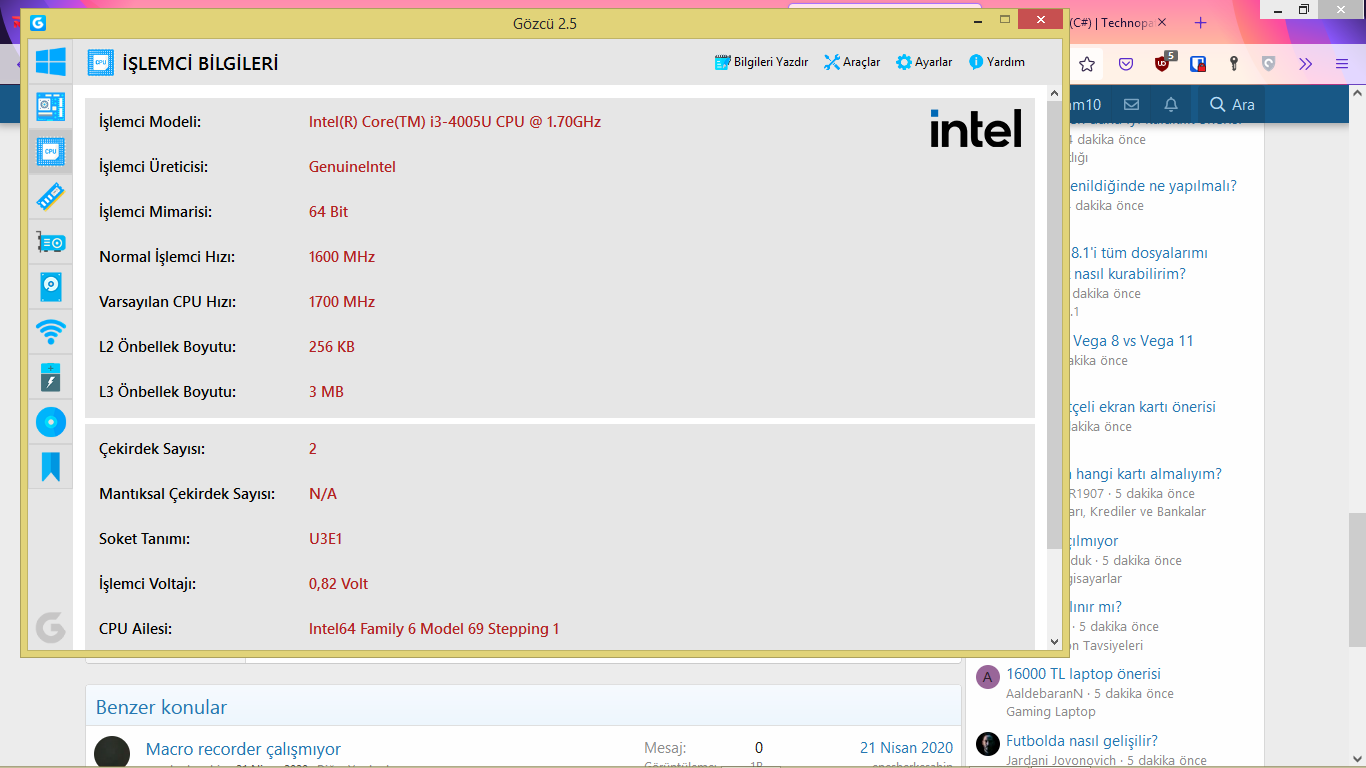The height and width of the screenshot is (768, 1366).
Task: Click the U3E1 socket value
Action: point(326,539)
